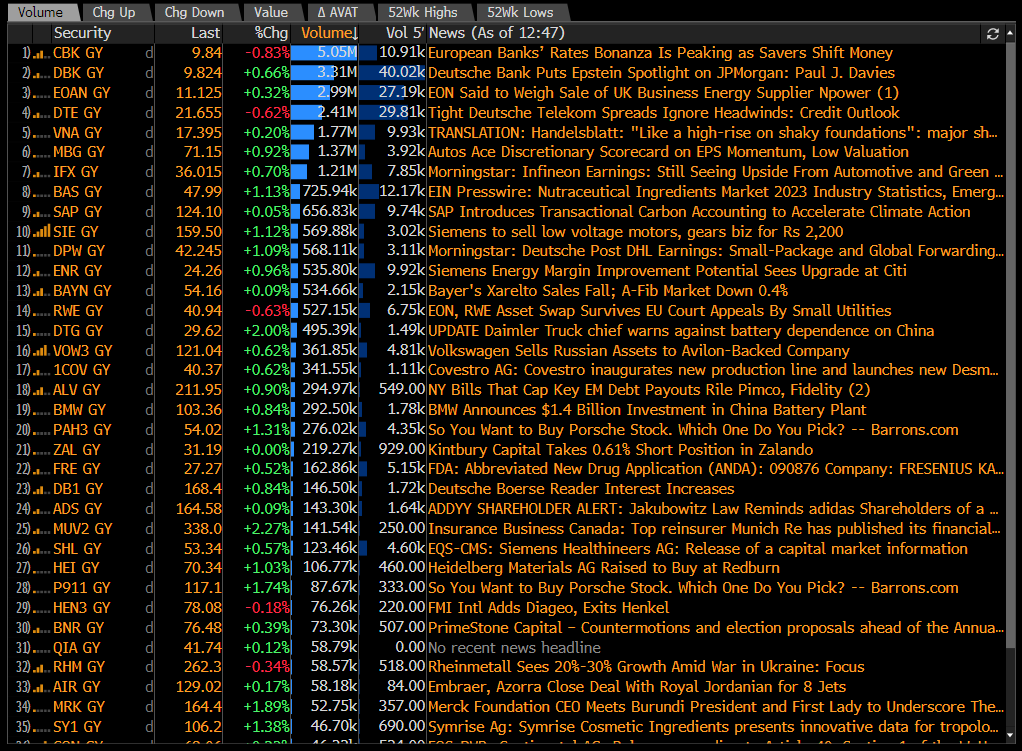Open Deutsche Bank Epstein Spotlight headline
This screenshot has width=1022, height=751.
pyautogui.click(x=662, y=73)
